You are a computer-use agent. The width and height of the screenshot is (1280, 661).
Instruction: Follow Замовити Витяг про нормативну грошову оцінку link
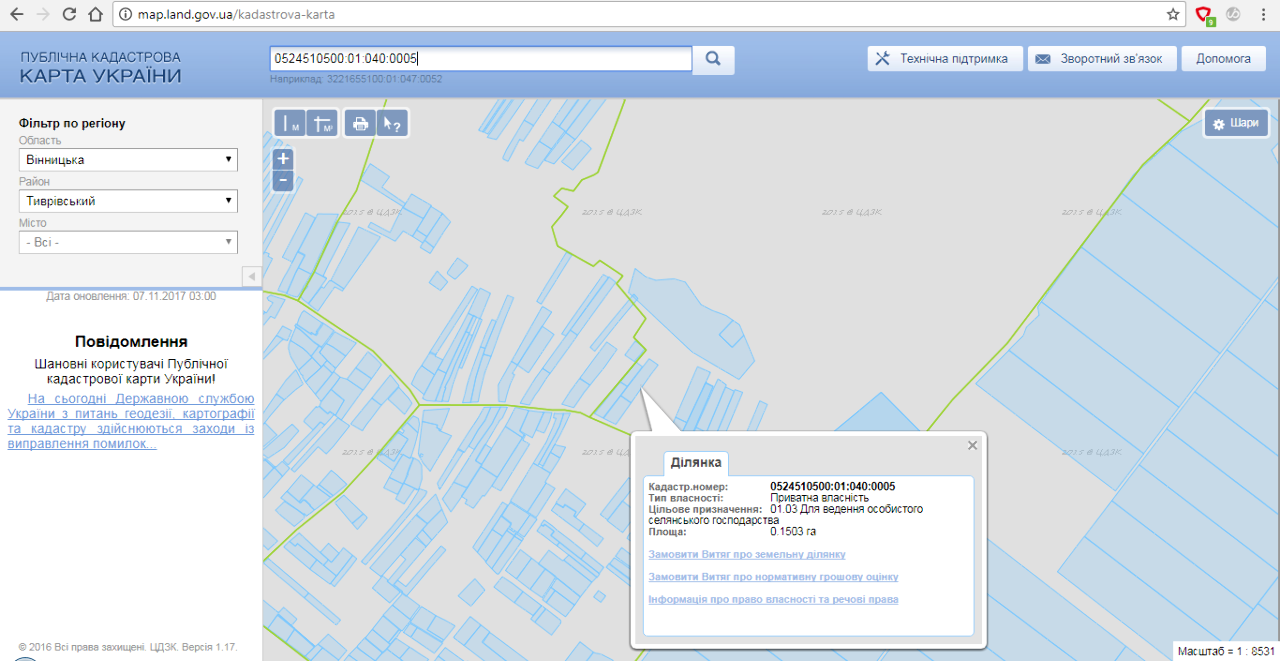[x=773, y=577]
